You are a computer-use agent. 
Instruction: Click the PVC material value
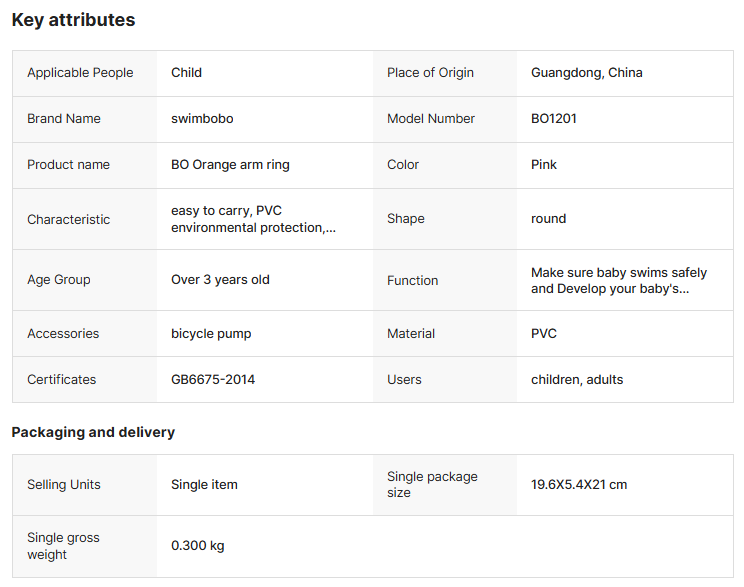tap(544, 334)
